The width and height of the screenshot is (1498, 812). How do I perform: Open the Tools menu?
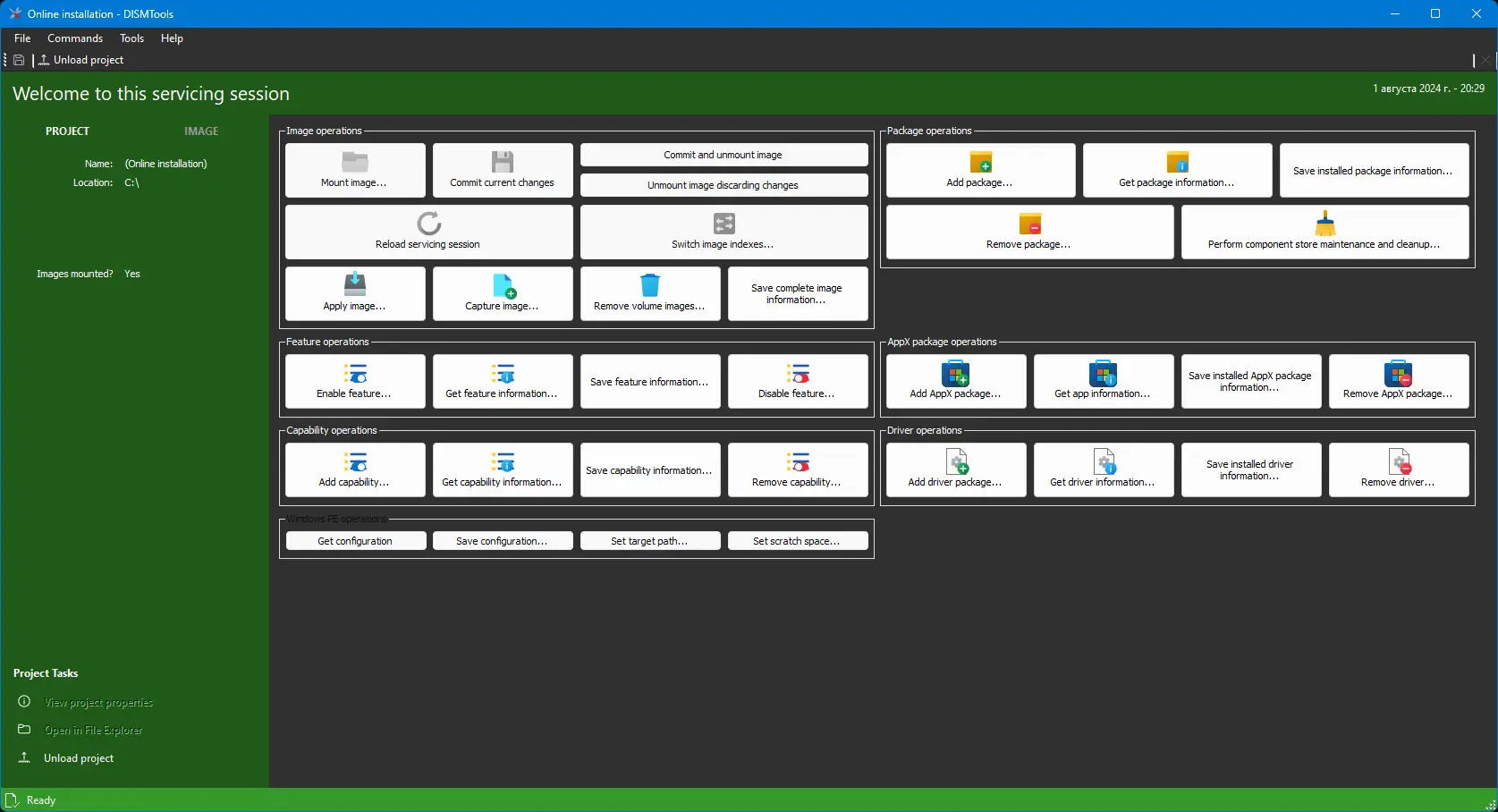131,38
